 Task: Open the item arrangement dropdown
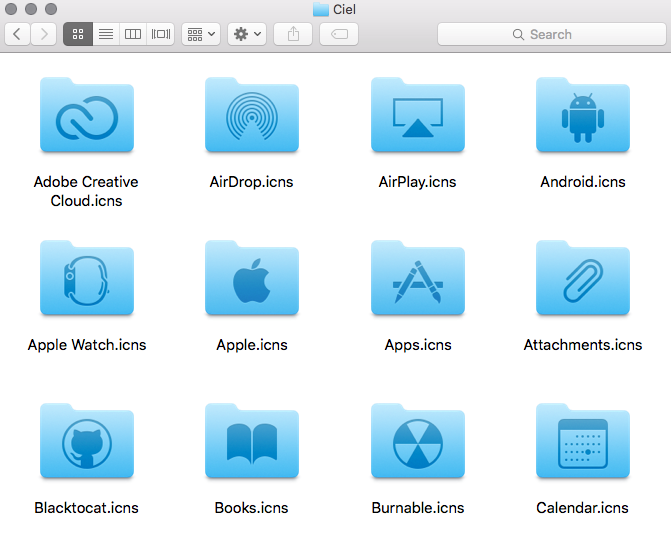(201, 34)
